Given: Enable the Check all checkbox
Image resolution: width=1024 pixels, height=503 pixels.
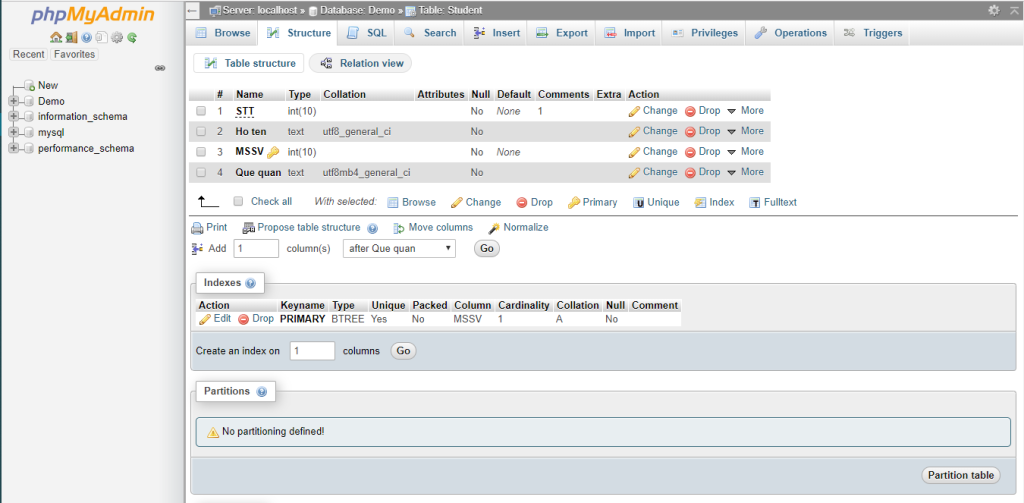Looking at the screenshot, I should 238,201.
